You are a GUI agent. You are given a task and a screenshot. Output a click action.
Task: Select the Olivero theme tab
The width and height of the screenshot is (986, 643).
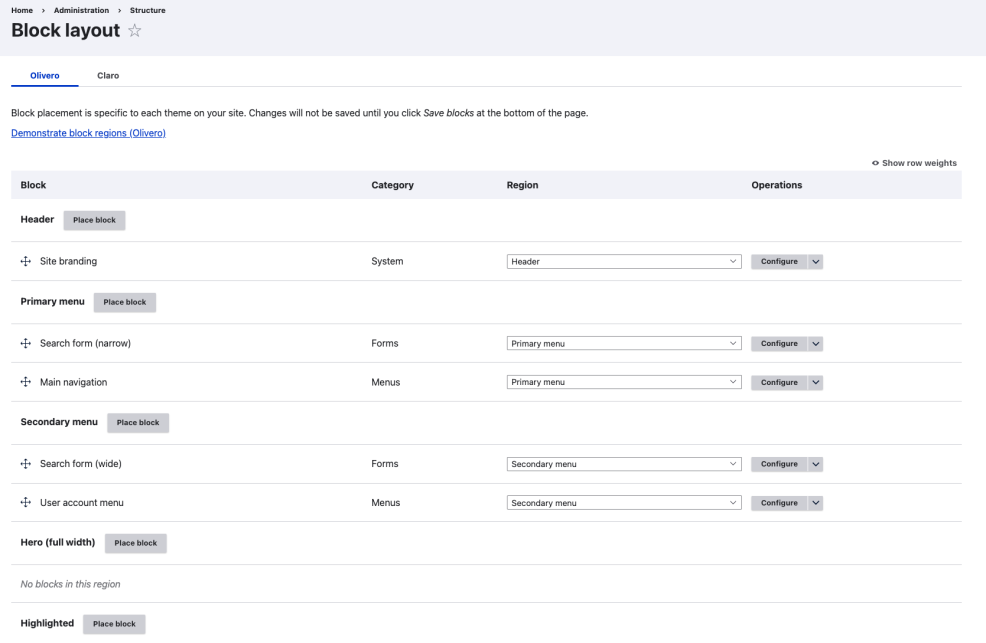coord(45,75)
